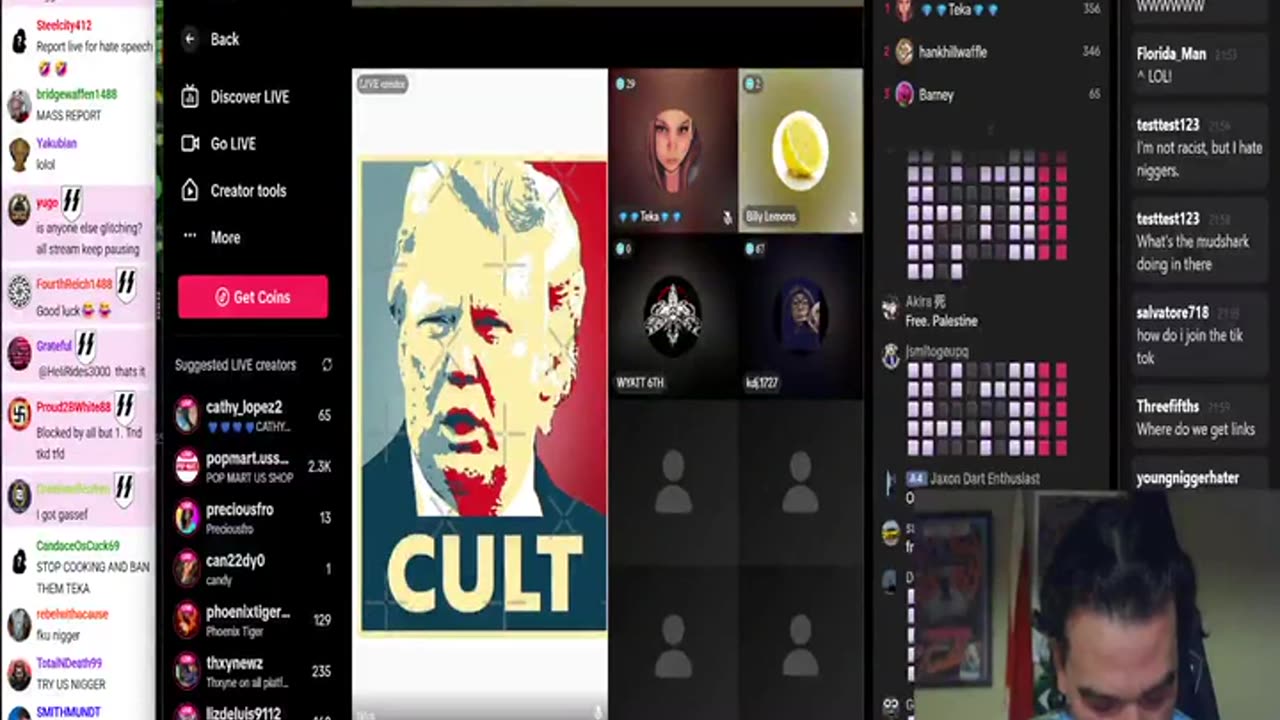The width and height of the screenshot is (1280, 720).
Task: Click empty guest seat below WYATT 6TH
Action: tap(673, 482)
